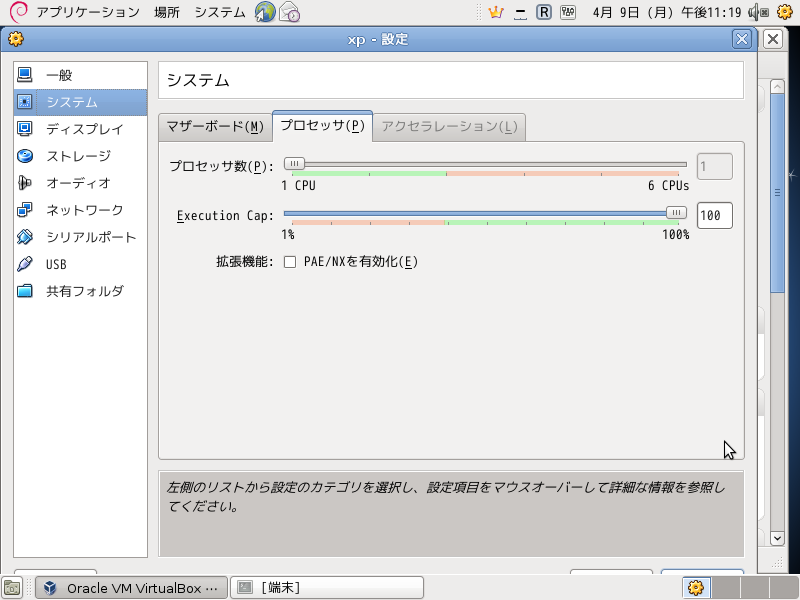Click the gear icon in top panel corner
The width and height of the screenshot is (800, 600).
(x=785, y=12)
